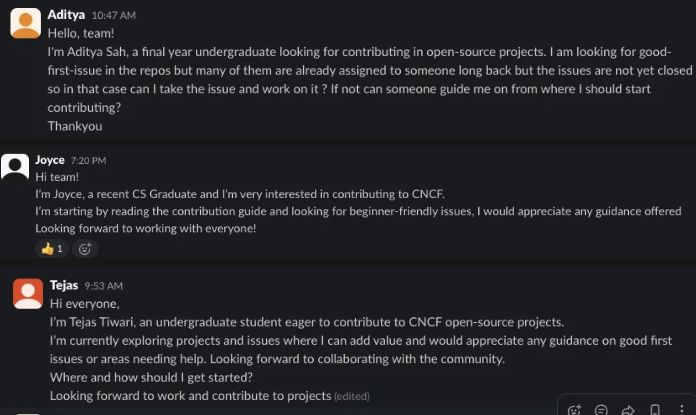The image size is (696, 415).
Task: Open Joyce's profile avatar
Action: 15,166
